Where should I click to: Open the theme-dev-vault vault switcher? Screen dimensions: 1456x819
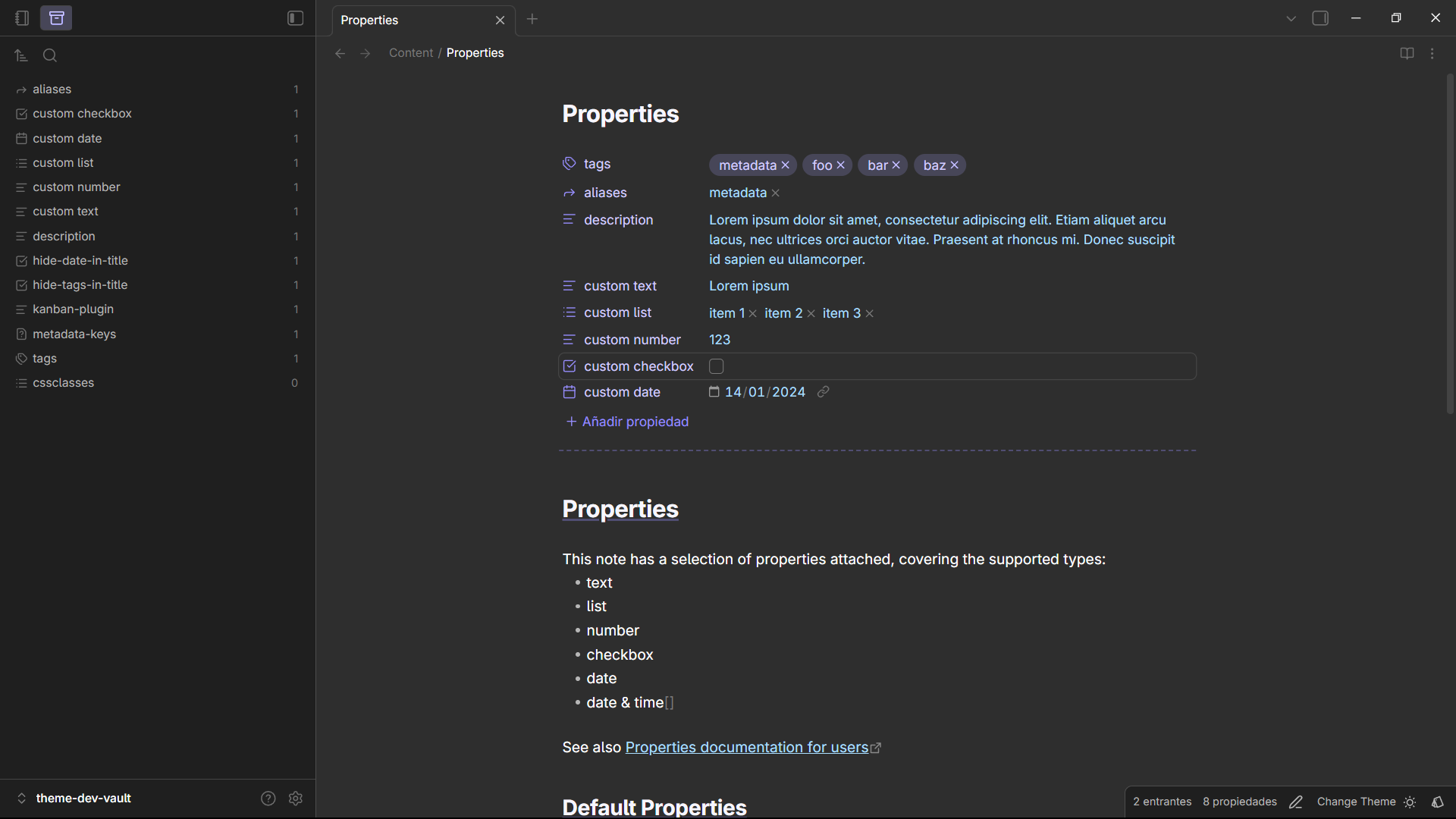tap(74, 799)
